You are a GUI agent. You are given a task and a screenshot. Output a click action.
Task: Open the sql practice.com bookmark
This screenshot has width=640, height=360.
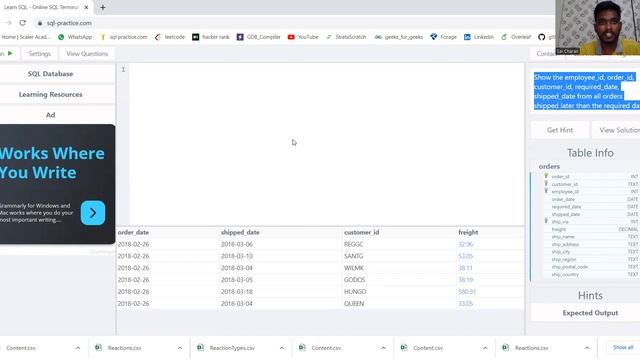coord(124,37)
